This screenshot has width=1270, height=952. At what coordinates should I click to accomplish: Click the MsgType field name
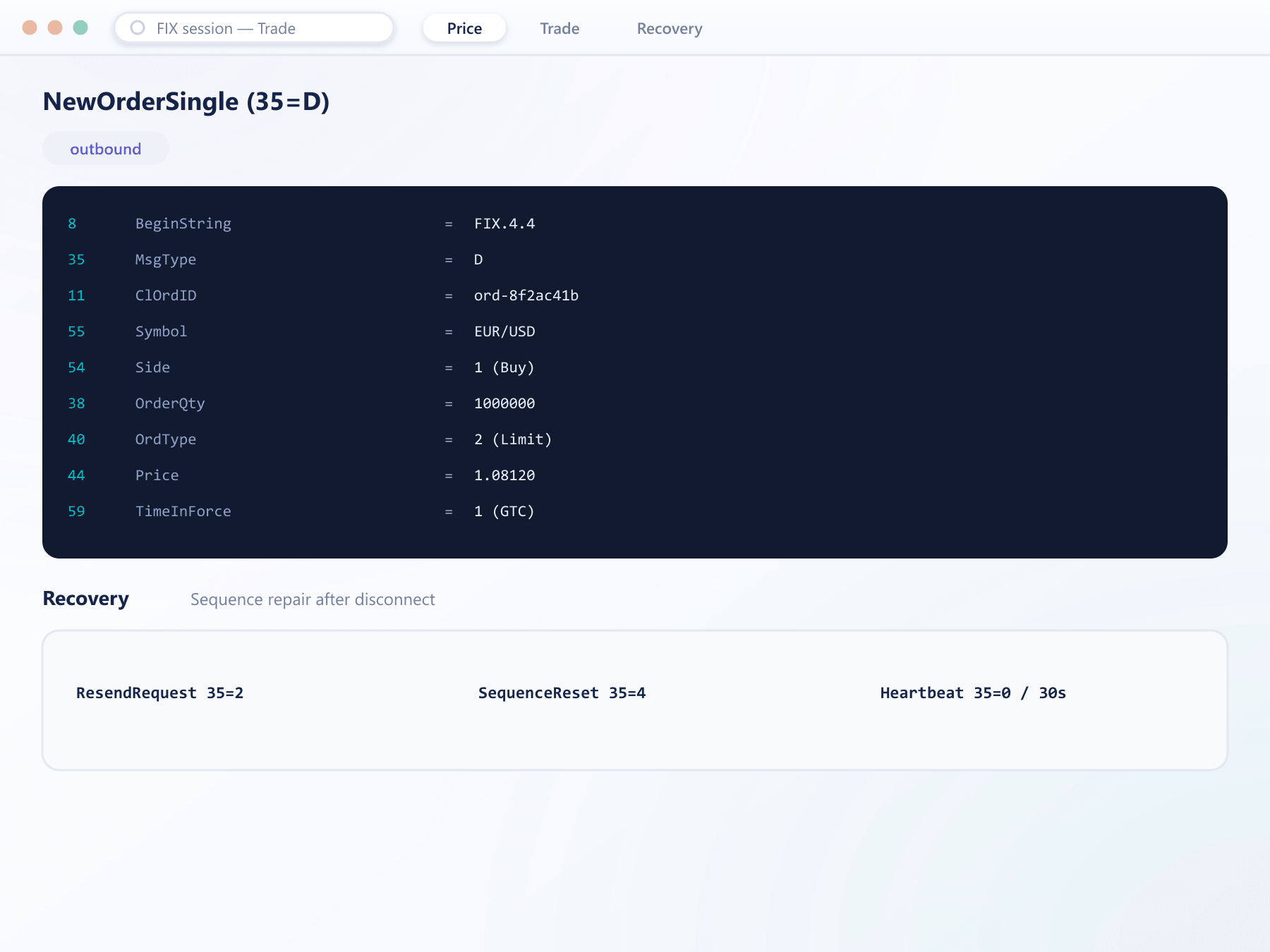(x=166, y=260)
